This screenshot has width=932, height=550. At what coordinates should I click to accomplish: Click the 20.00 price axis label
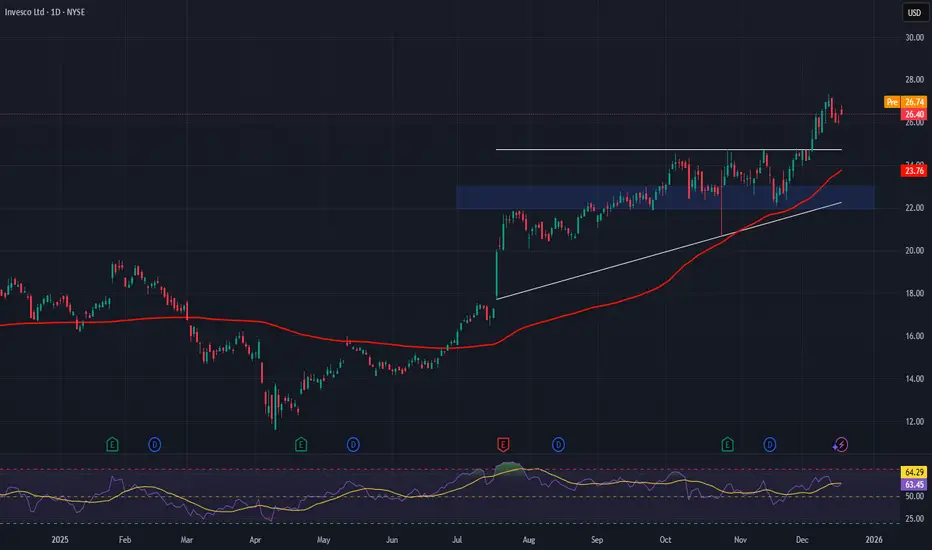click(914, 251)
